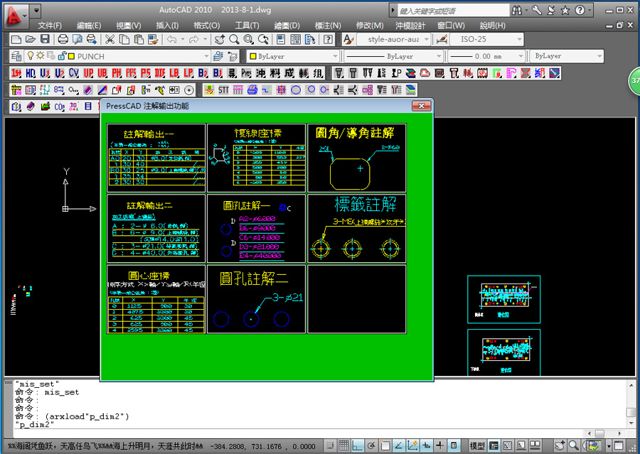Open a drawing with the Open icon

(x=31, y=40)
